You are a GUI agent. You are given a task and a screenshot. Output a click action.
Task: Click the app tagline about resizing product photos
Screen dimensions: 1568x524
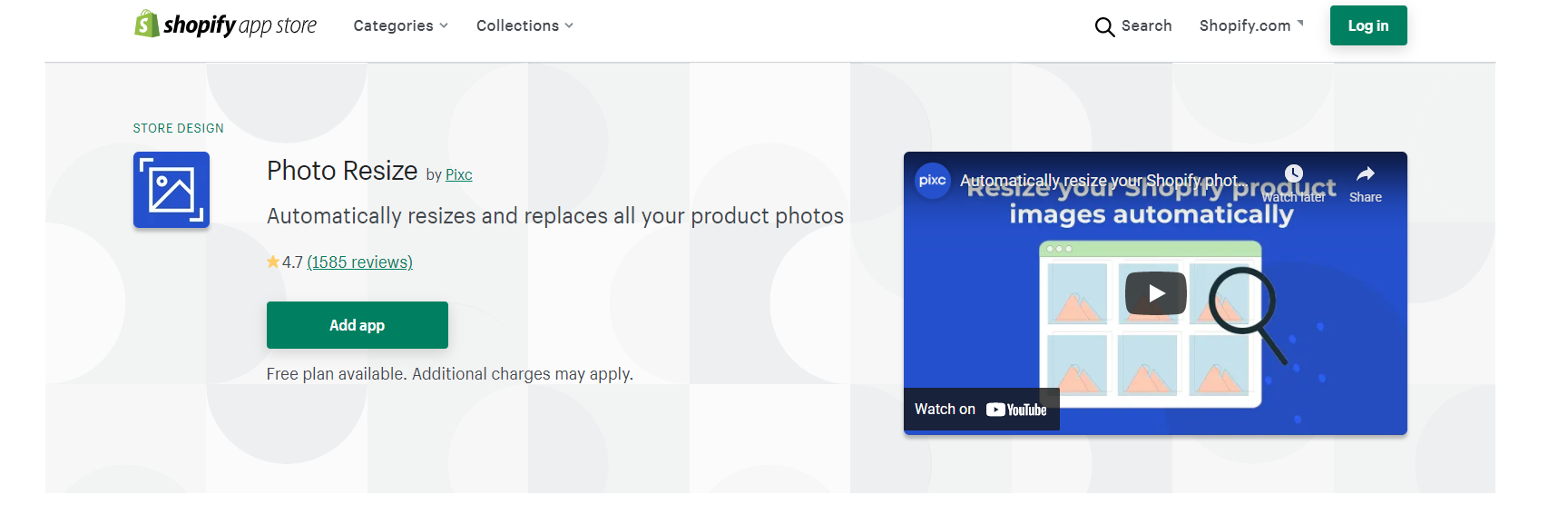[x=554, y=216]
